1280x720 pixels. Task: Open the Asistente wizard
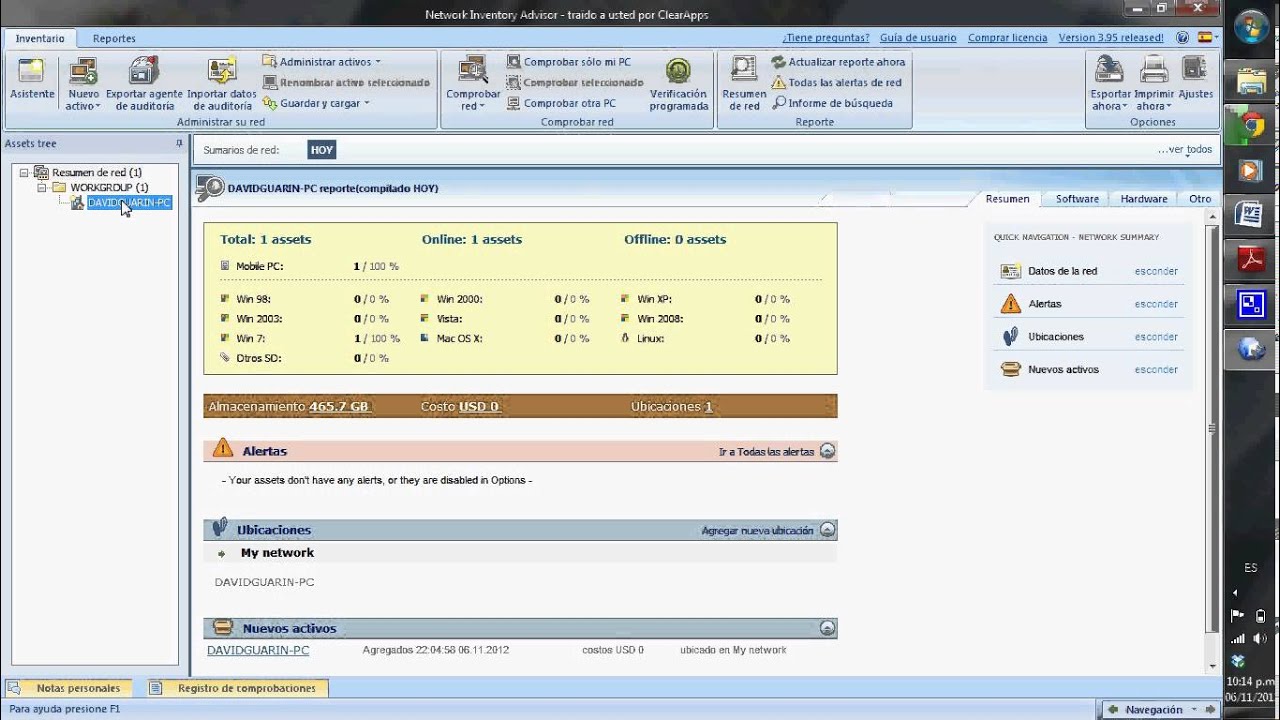(x=32, y=79)
